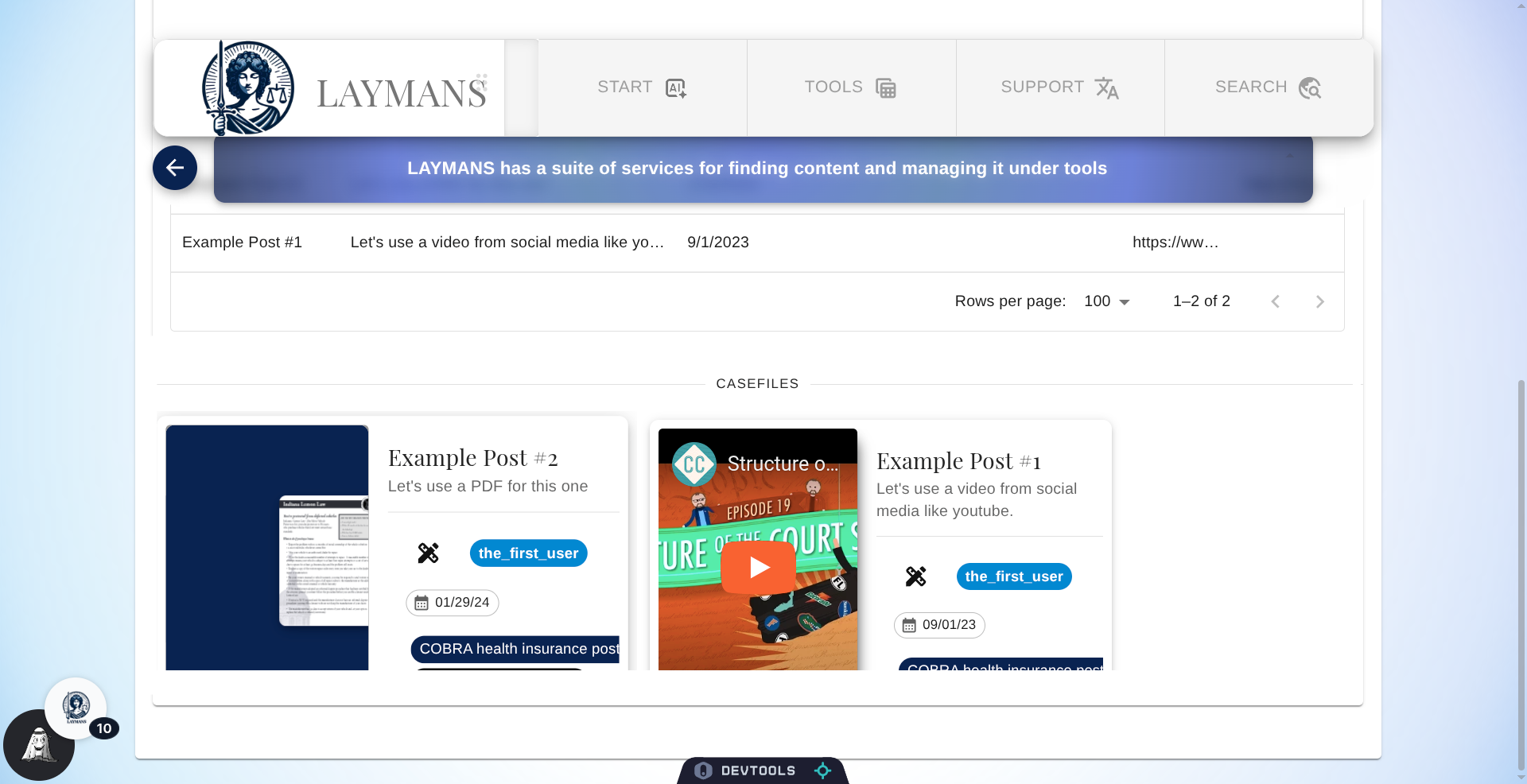Select the Example Post #1 table row
Viewport: 1527px width, 784px height.
click(x=757, y=243)
